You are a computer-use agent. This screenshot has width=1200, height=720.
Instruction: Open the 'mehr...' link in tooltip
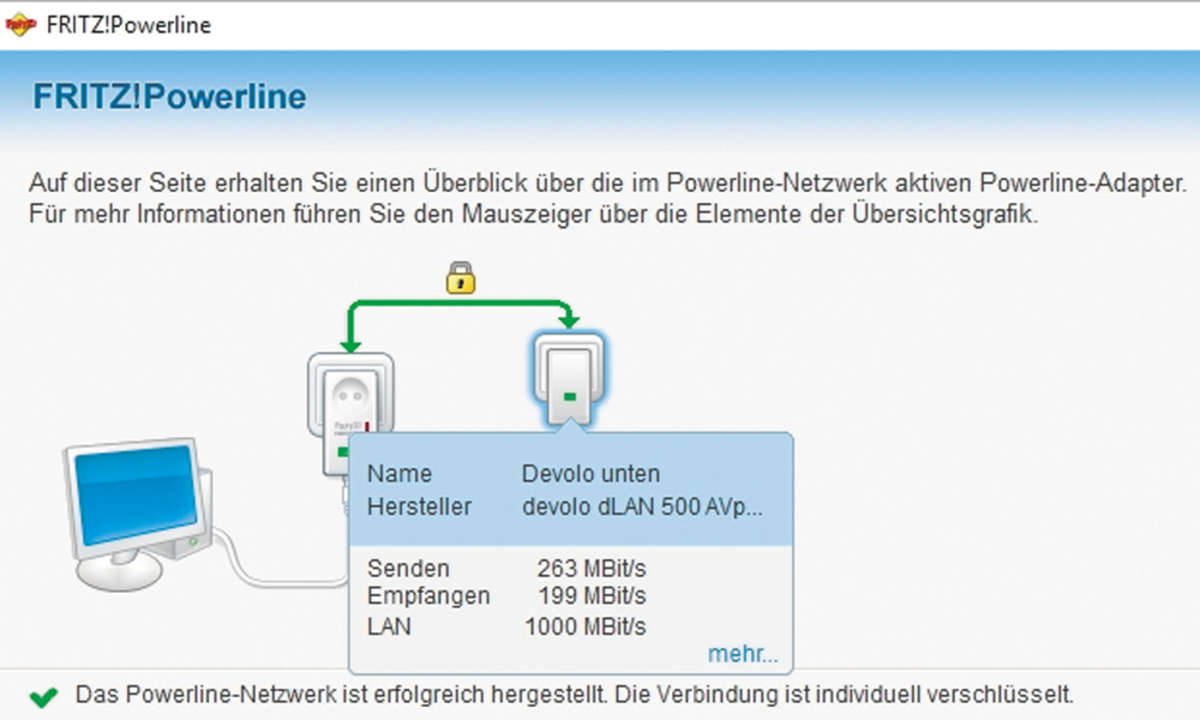pyautogui.click(x=742, y=654)
